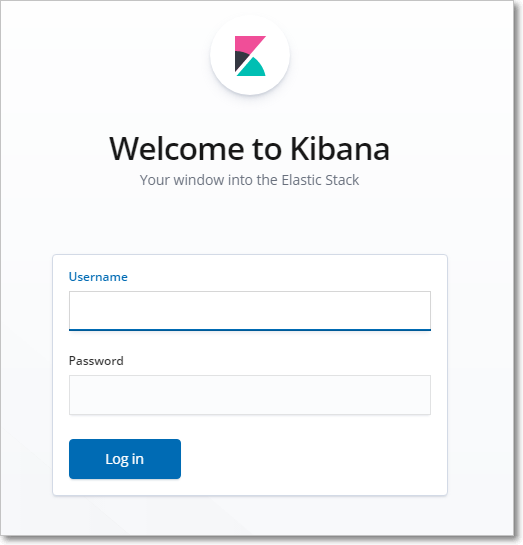523x545 pixels.
Task: Select the Username field label
Action: (x=98, y=277)
